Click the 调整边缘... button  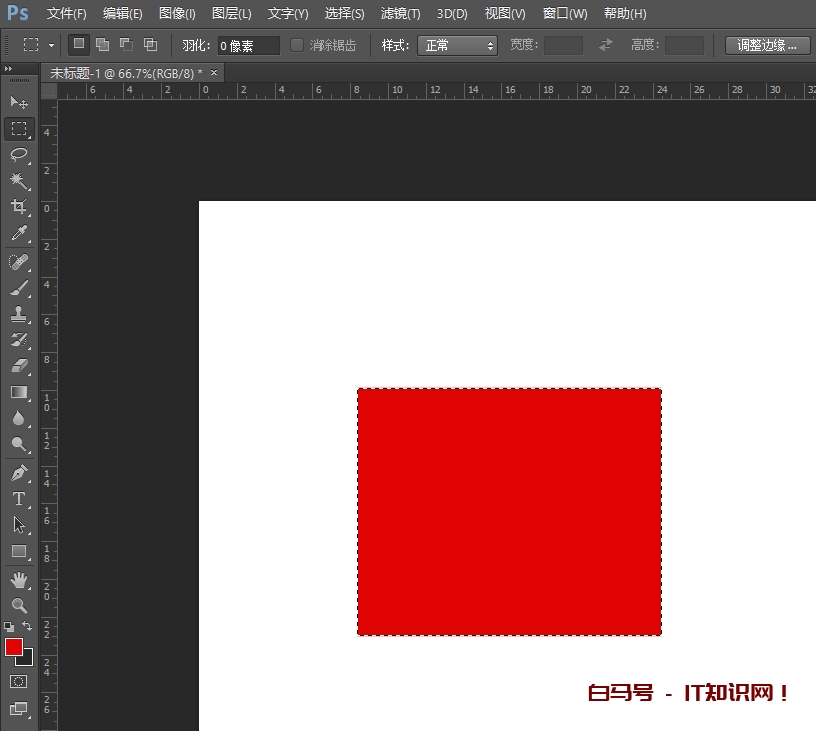767,45
